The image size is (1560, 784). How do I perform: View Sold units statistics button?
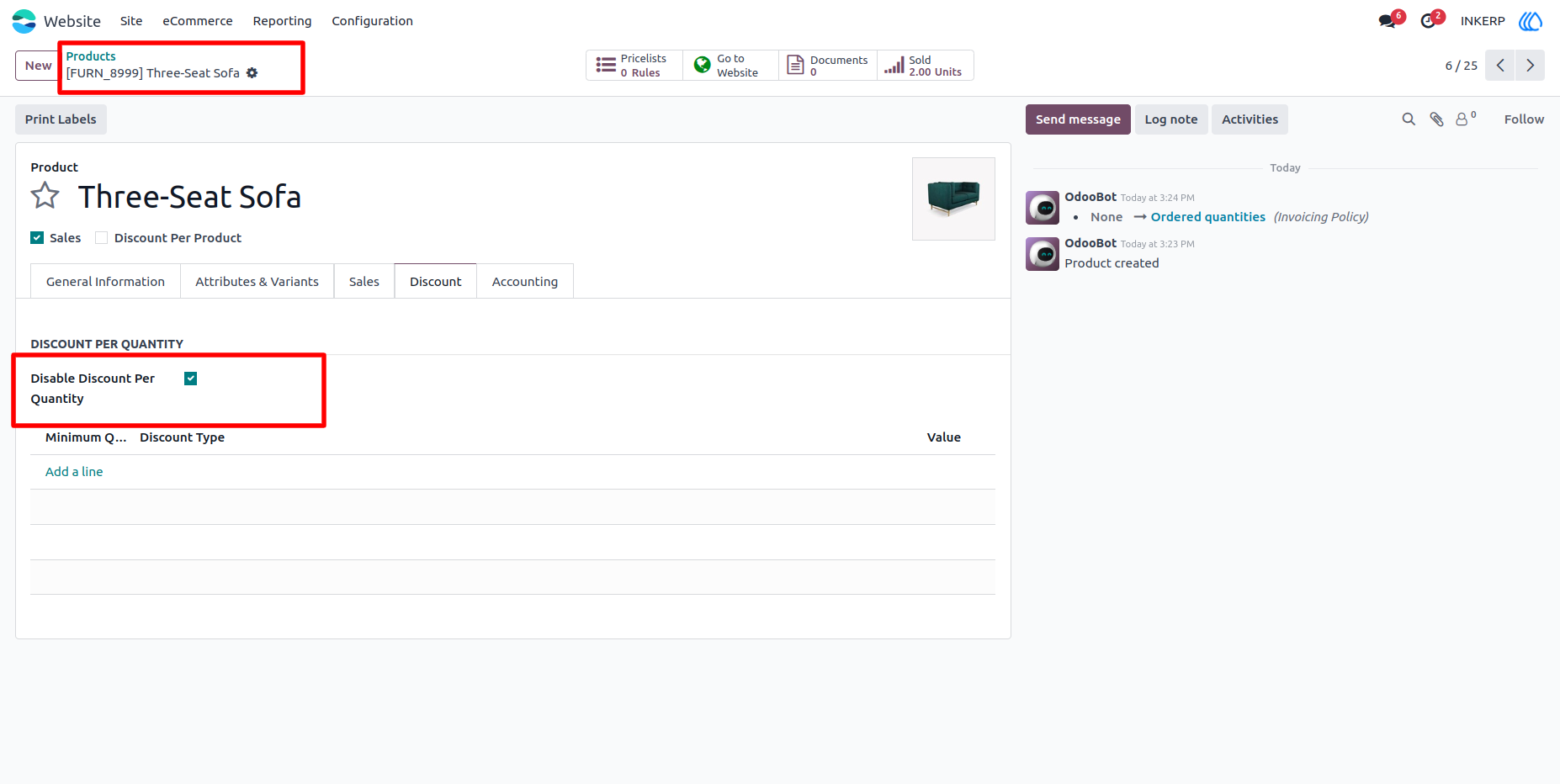[926, 66]
